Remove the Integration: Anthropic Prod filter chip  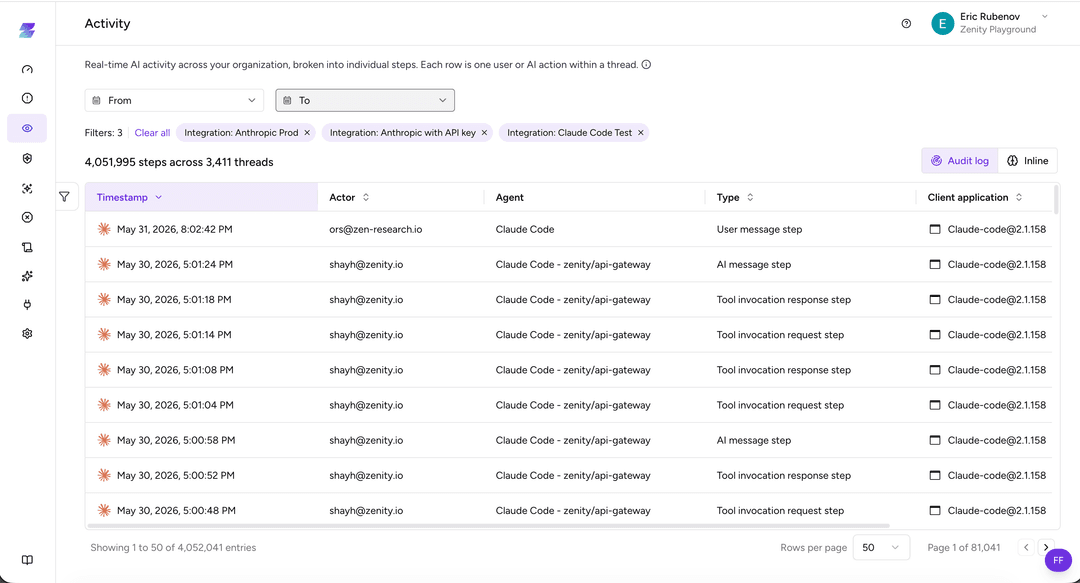[x=307, y=133]
